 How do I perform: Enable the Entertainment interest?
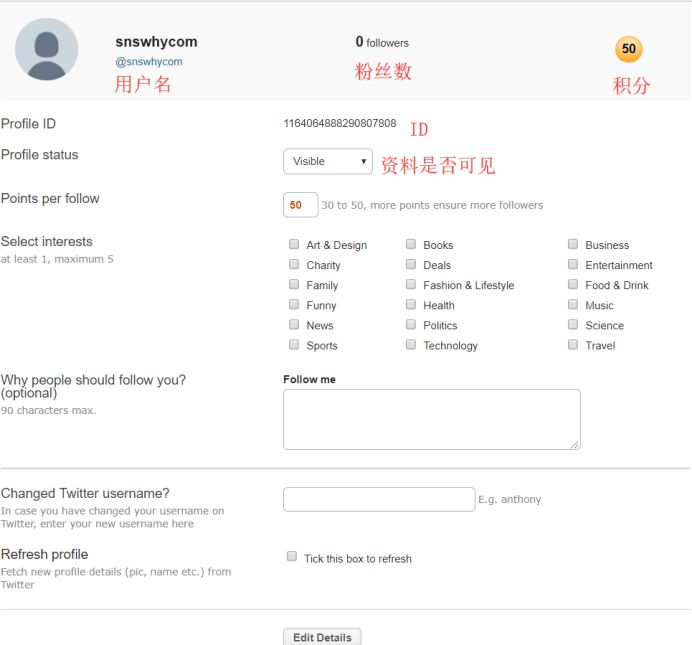[x=573, y=264]
